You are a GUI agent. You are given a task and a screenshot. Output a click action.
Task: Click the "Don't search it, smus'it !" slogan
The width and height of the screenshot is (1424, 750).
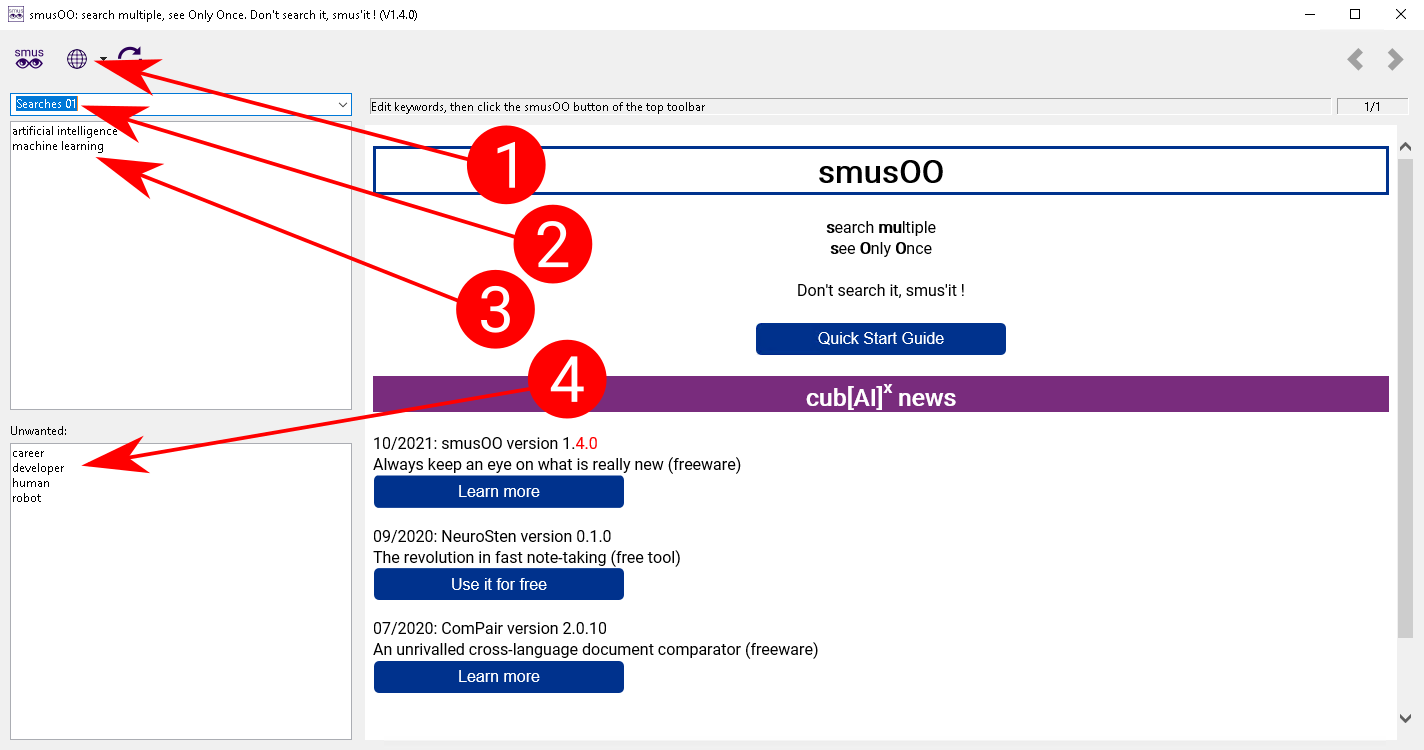pos(881,291)
